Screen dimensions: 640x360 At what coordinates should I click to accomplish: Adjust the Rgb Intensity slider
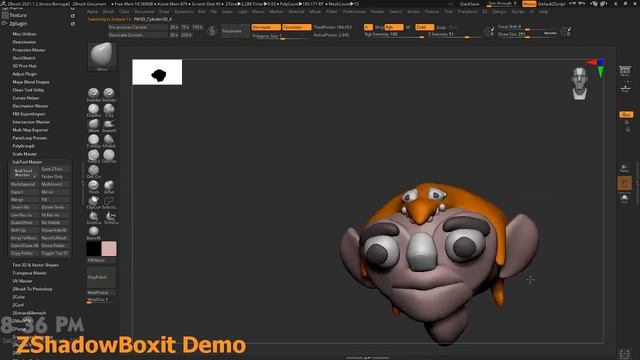pos(394,35)
